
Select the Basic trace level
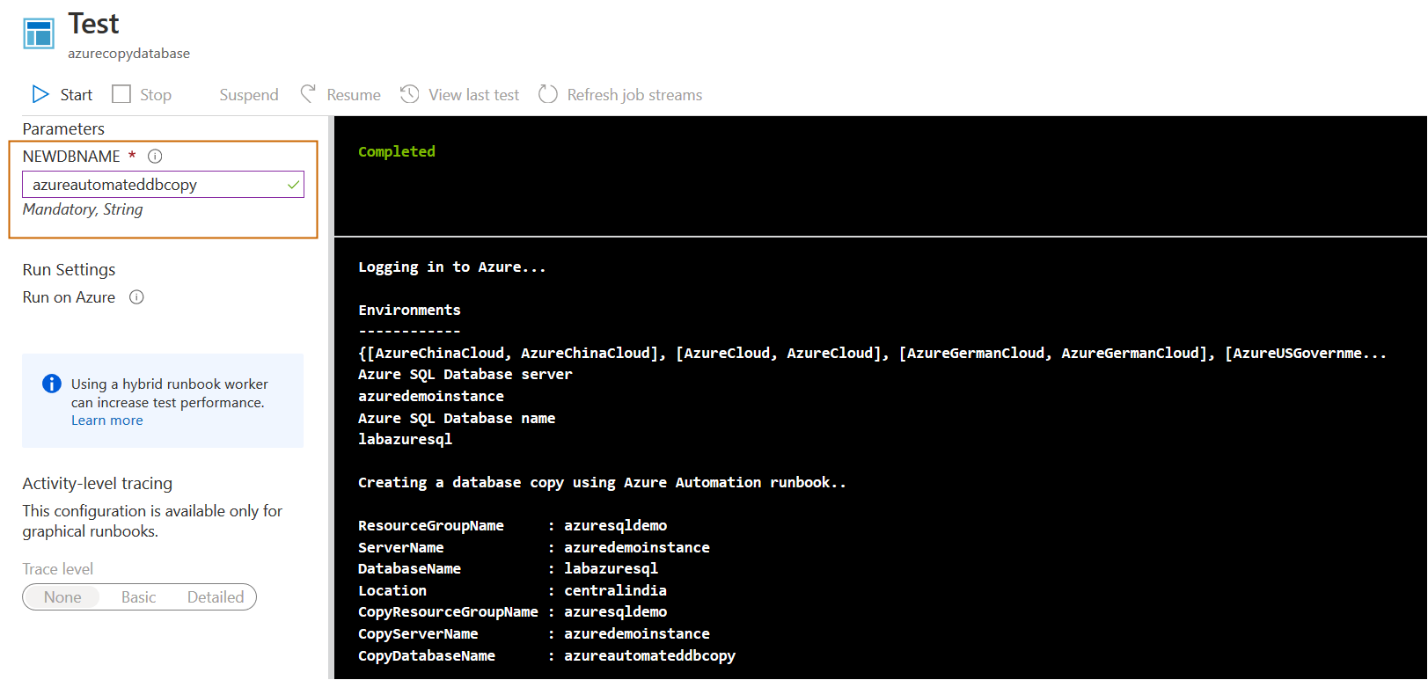tap(138, 597)
